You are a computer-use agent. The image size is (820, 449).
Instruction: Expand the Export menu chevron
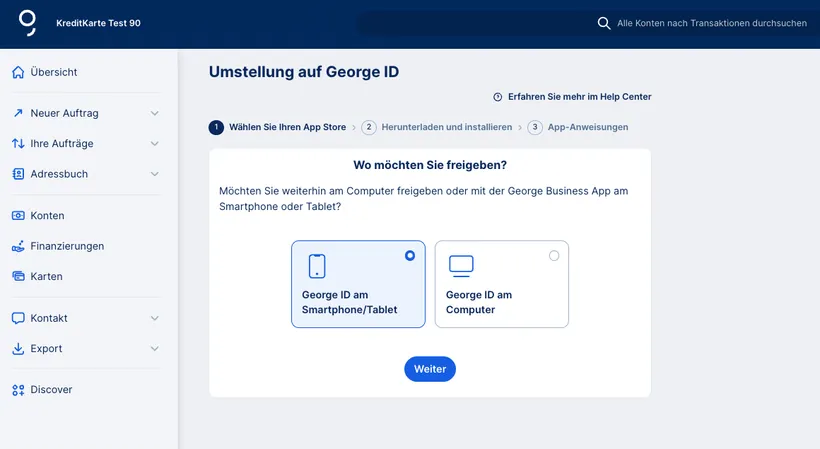pyautogui.click(x=155, y=349)
